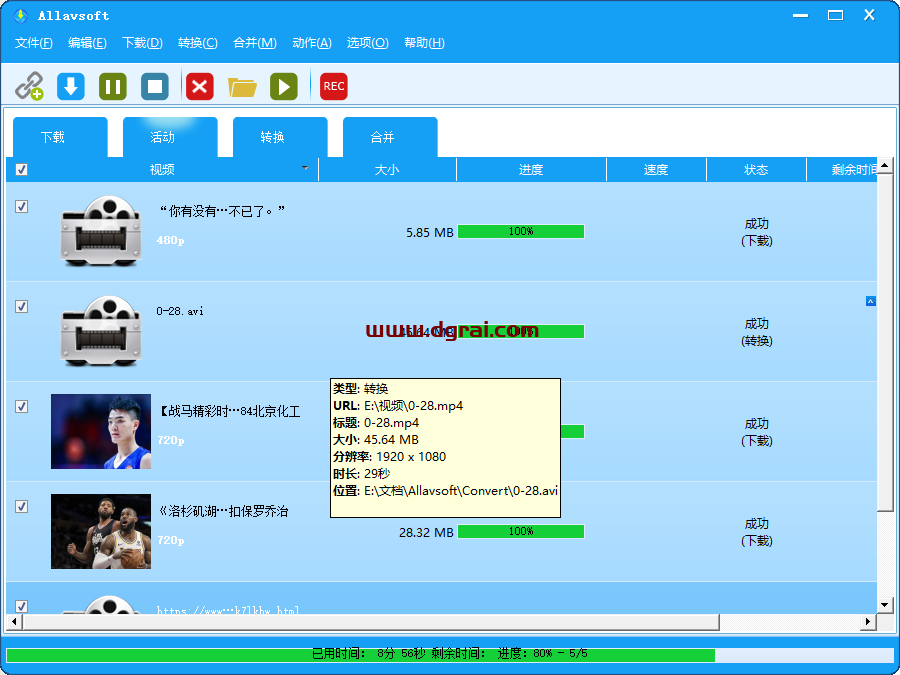The width and height of the screenshot is (900, 675).
Task: Sort by the 状态 column header
Action: (756, 169)
